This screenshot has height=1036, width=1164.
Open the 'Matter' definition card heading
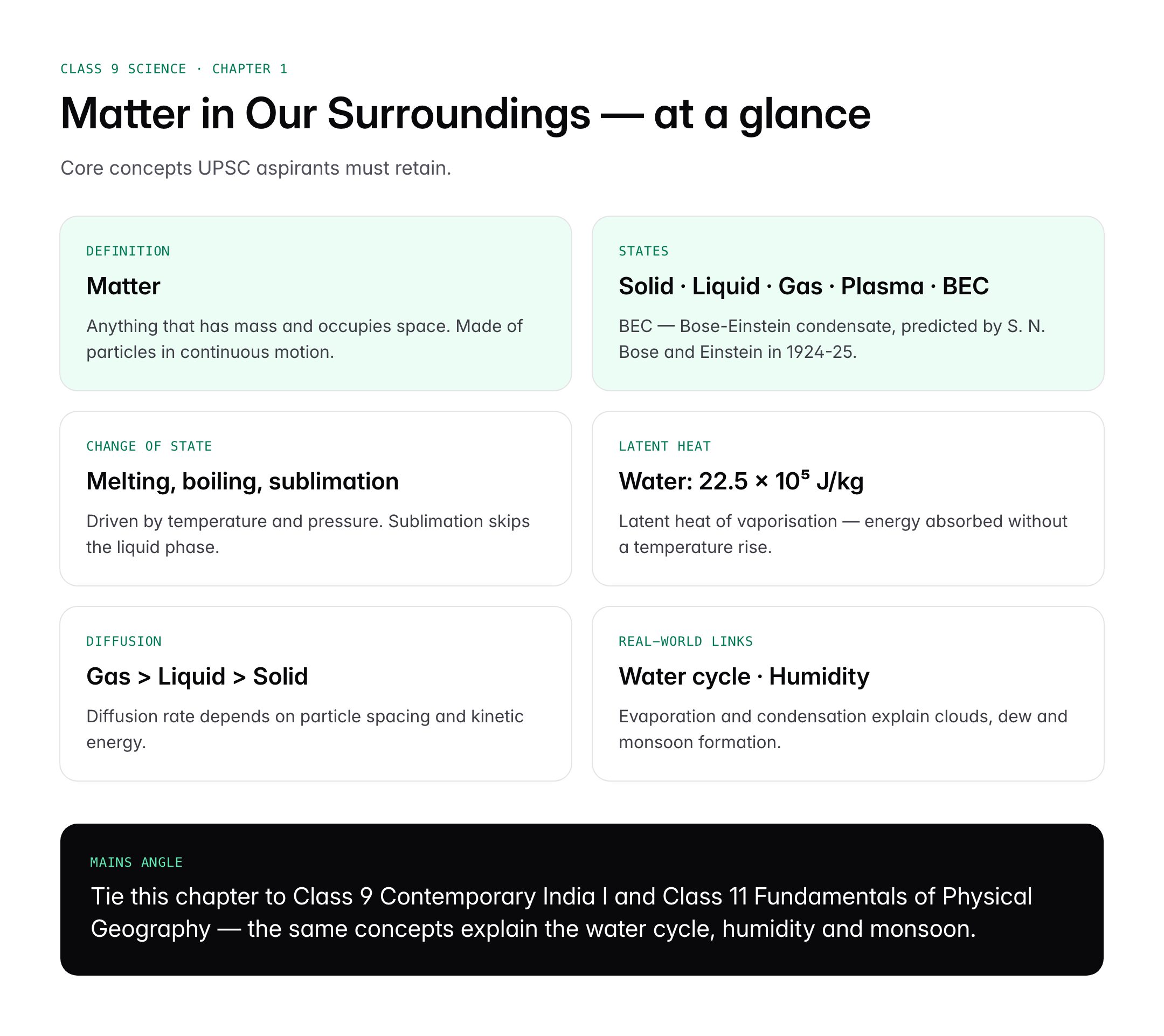point(123,286)
